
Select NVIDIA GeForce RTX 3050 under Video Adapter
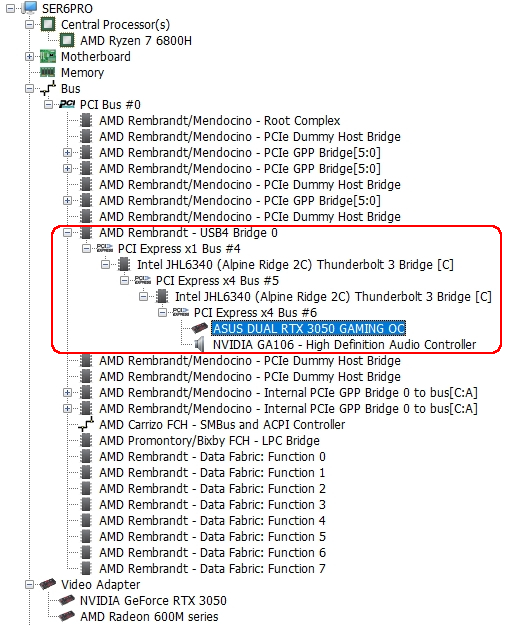[x=153, y=600]
